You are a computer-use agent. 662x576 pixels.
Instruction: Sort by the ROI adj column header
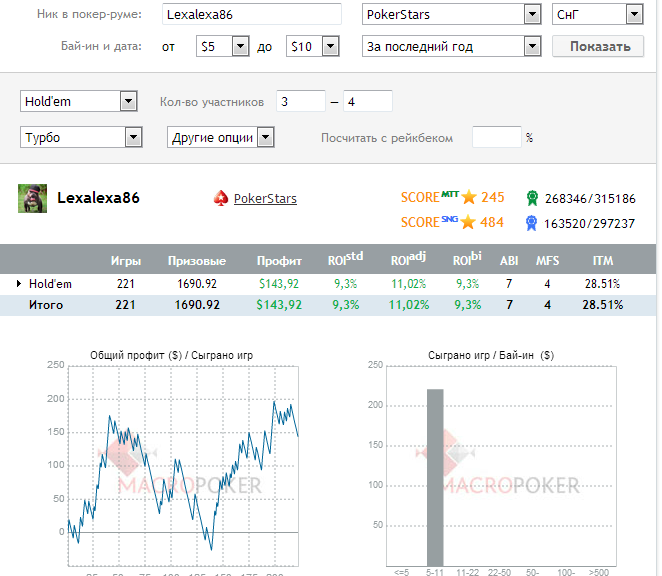[x=408, y=259]
